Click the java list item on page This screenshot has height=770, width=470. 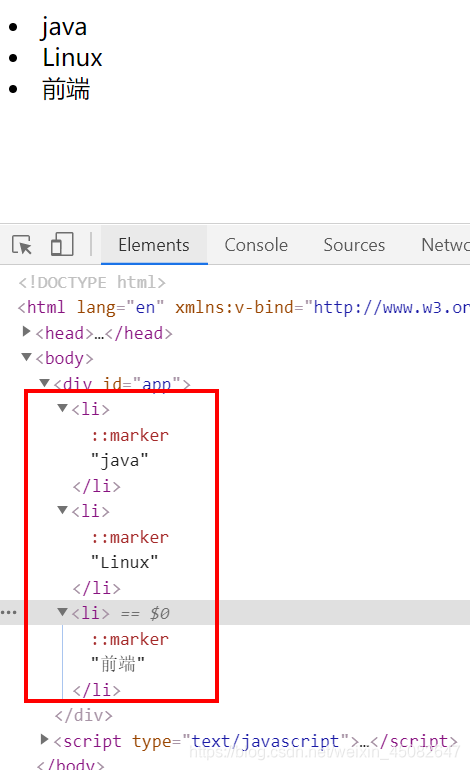click(64, 27)
